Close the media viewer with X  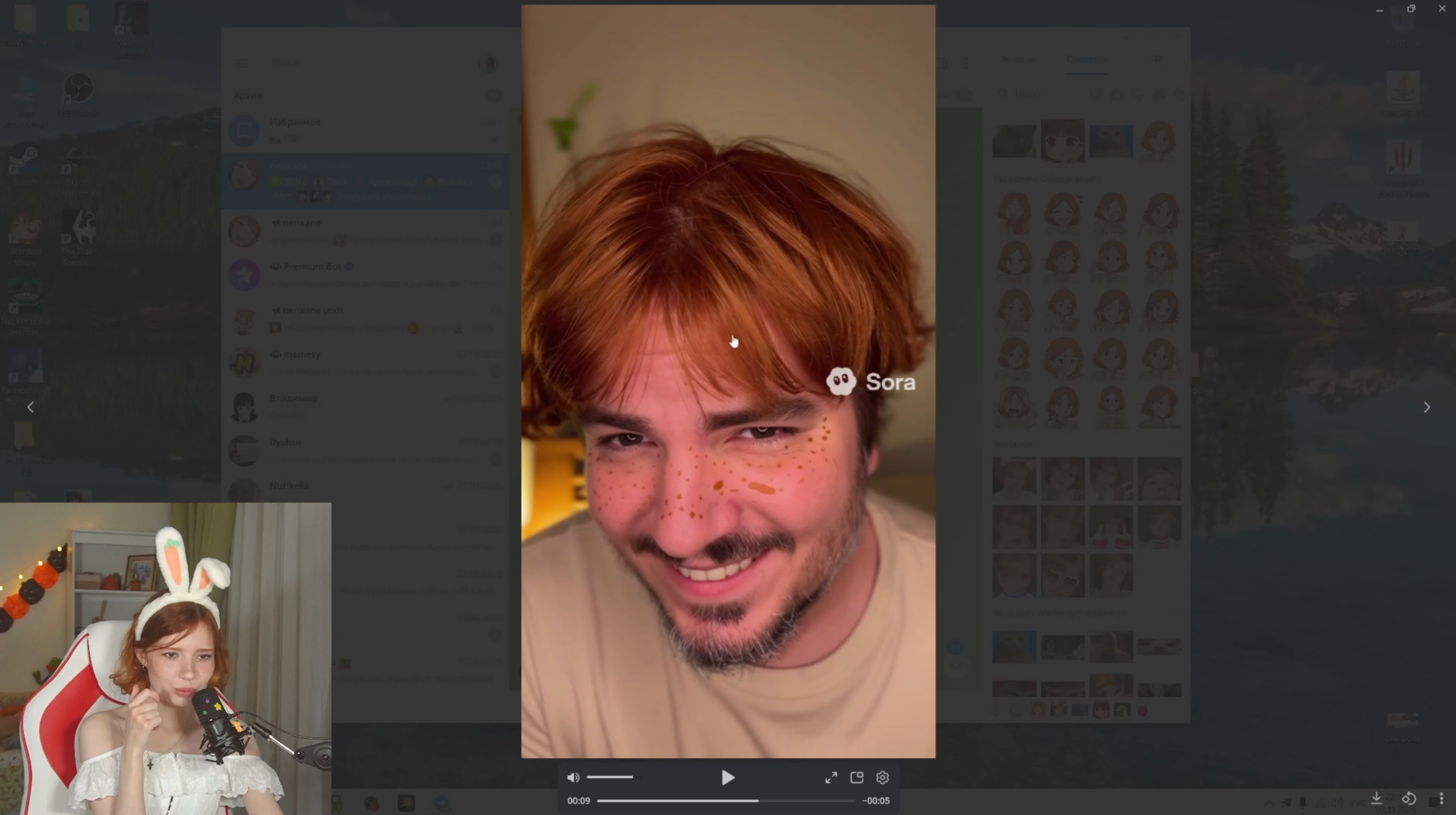pos(1442,8)
